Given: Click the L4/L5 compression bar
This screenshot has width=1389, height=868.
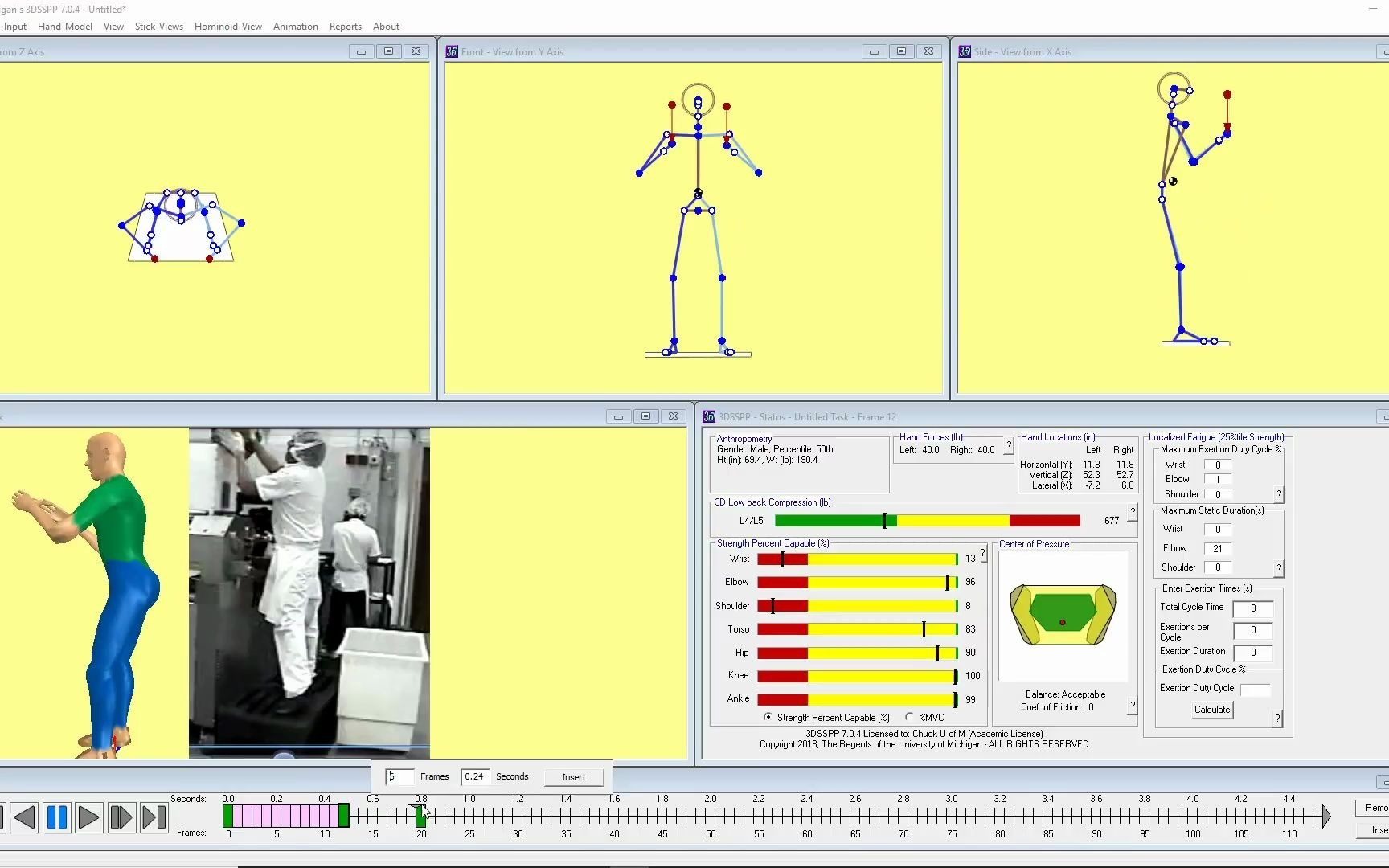Looking at the screenshot, I should click(x=928, y=521).
